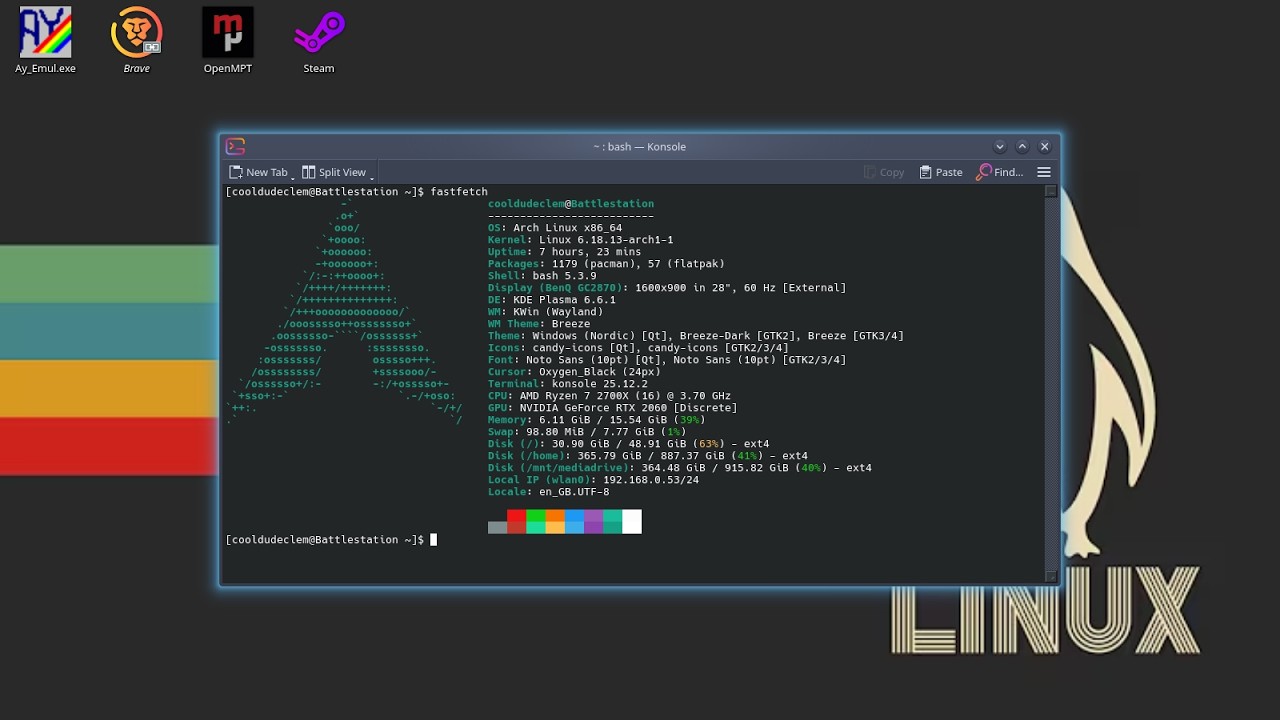The image size is (1280, 720).
Task: Expand the Split View dropdown arrow
Action: coord(372,175)
